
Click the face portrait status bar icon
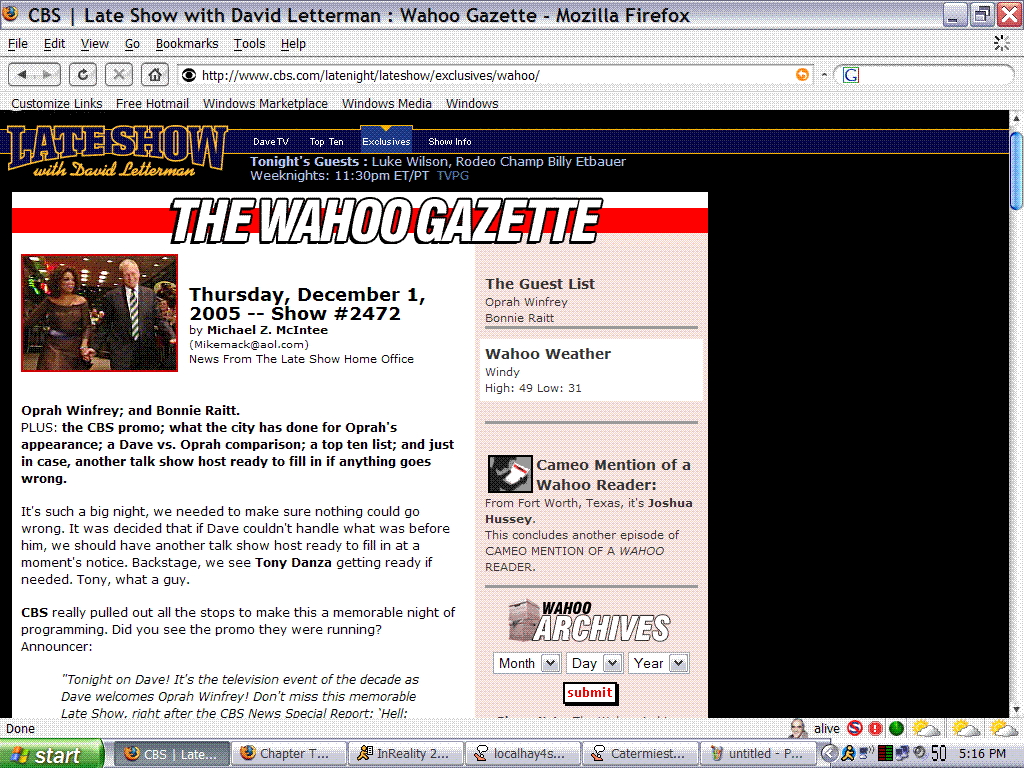(x=797, y=728)
